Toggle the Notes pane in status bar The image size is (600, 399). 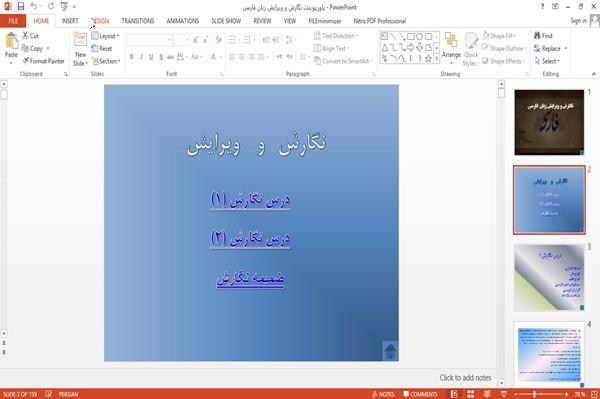click(x=383, y=394)
